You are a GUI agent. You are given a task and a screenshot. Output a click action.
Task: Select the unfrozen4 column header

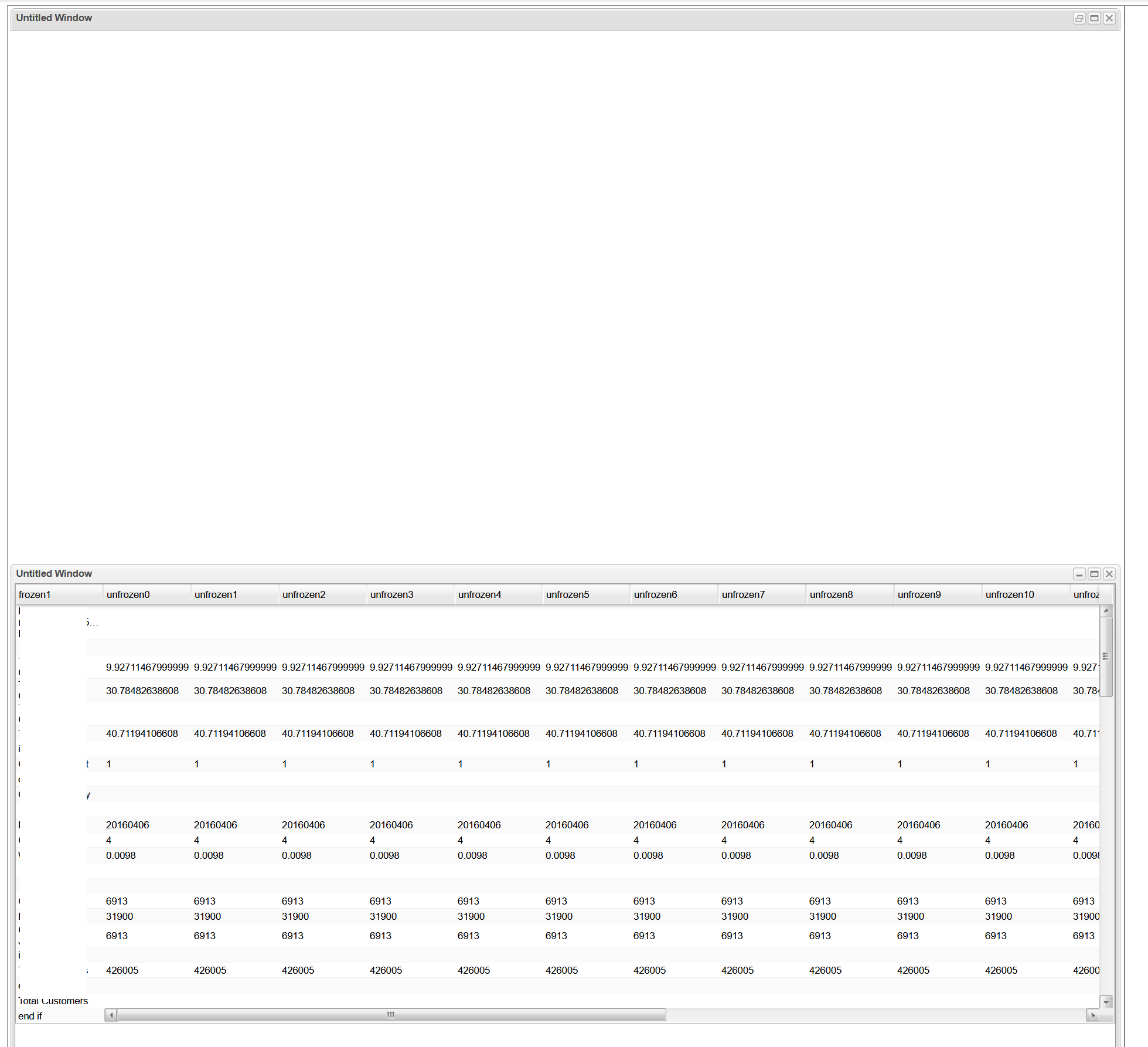click(x=499, y=594)
